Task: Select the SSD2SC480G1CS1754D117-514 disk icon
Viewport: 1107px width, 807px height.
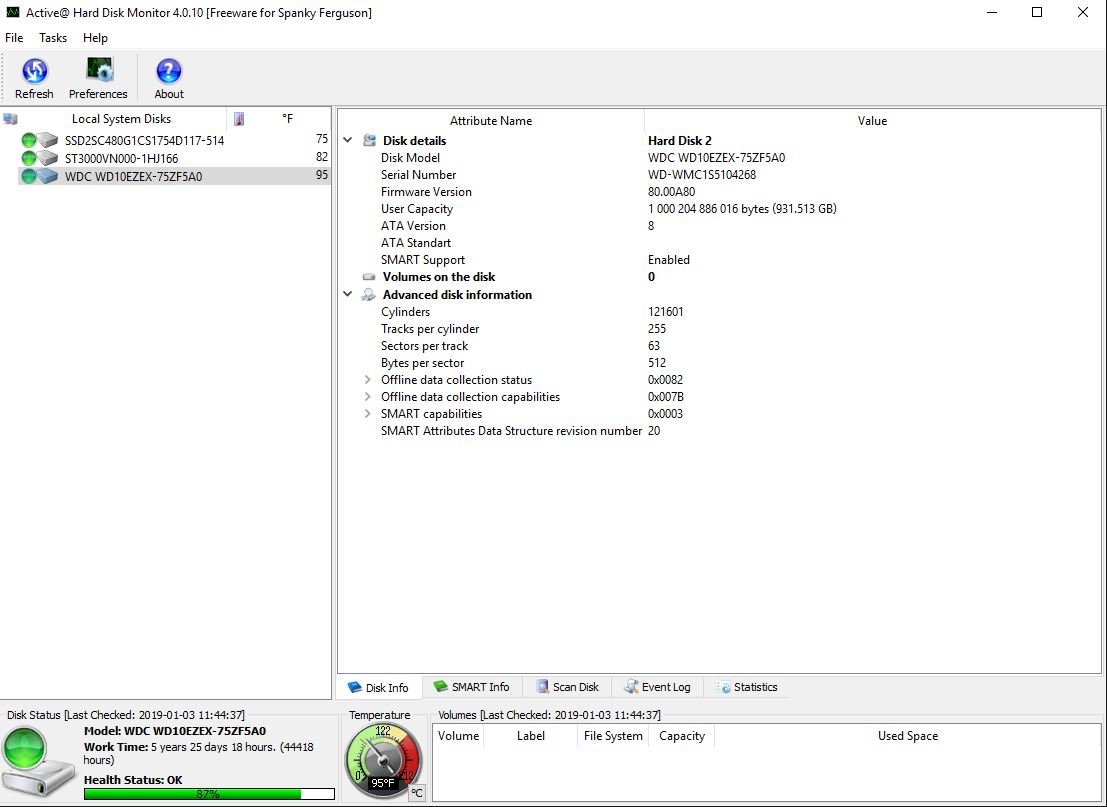Action: pyautogui.click(x=40, y=141)
